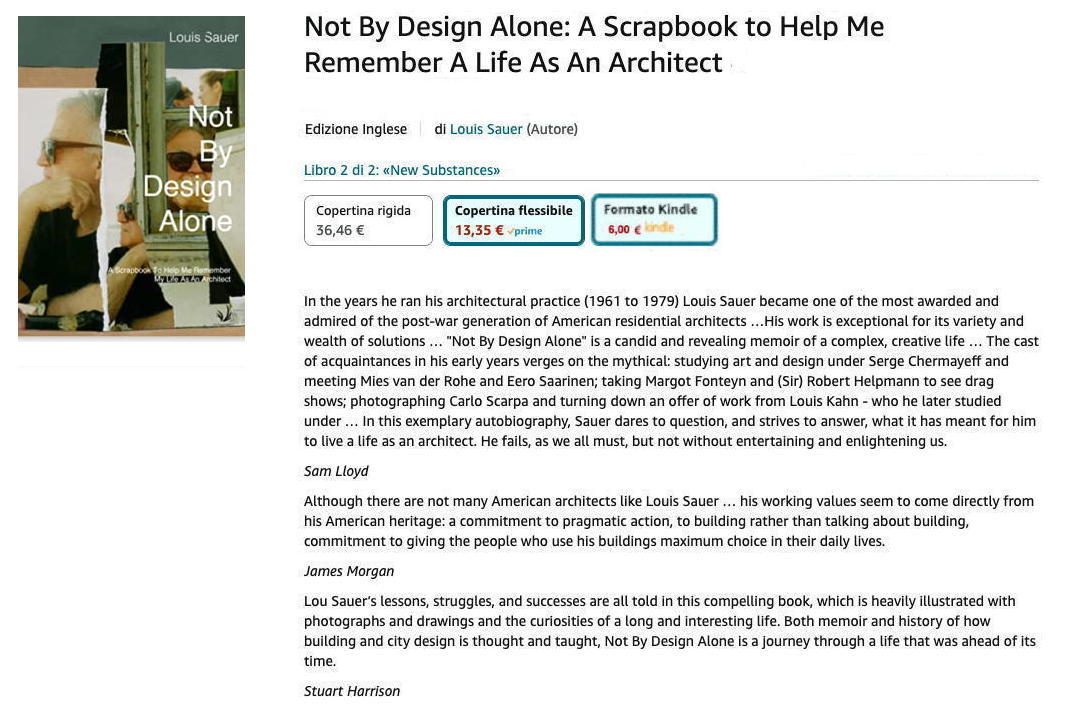Click the review paragraph starting "In the years"
The height and width of the screenshot is (709, 1077).
(x=670, y=371)
